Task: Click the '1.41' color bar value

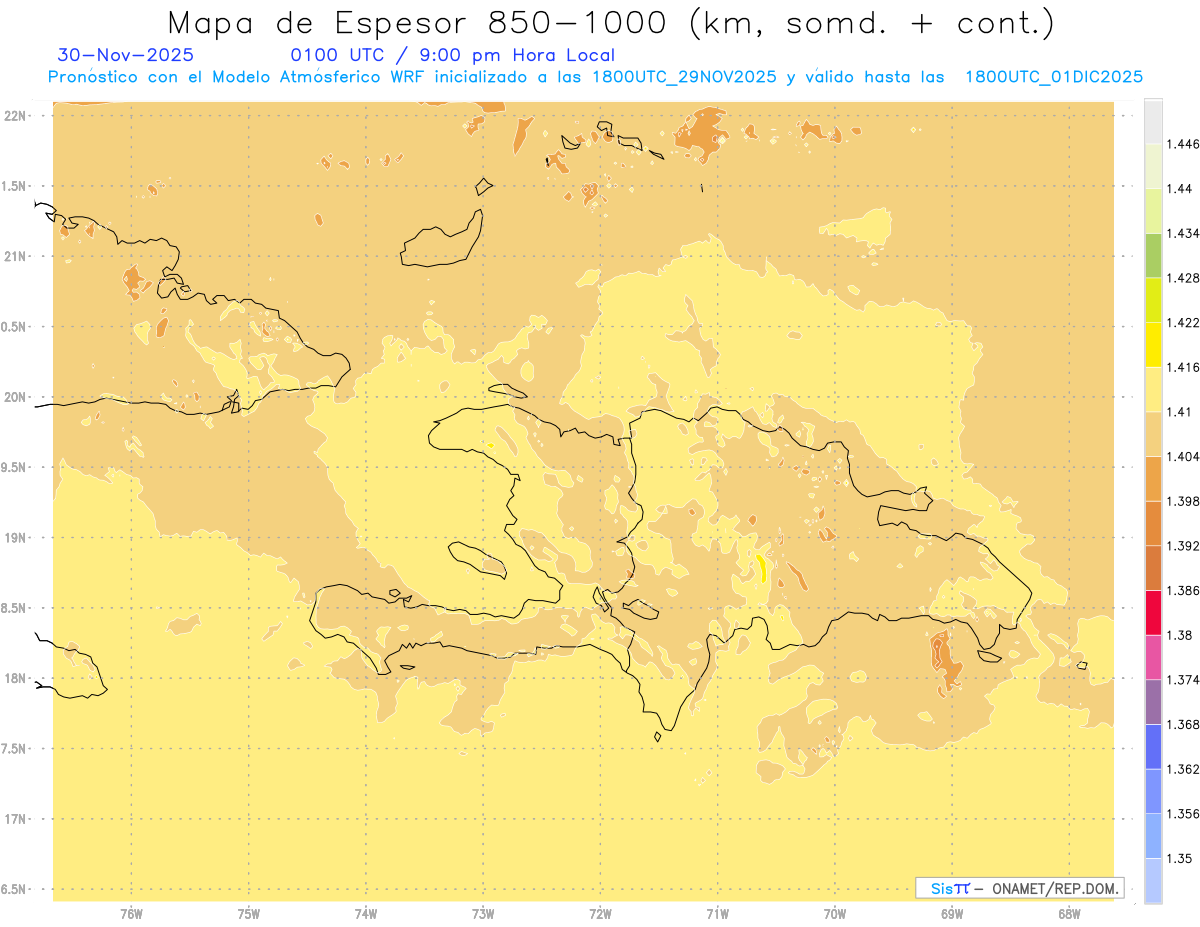Action: click(x=1179, y=411)
